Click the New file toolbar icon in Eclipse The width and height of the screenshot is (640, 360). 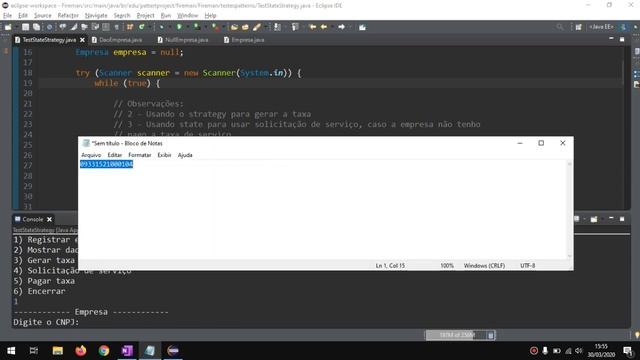click(7, 27)
